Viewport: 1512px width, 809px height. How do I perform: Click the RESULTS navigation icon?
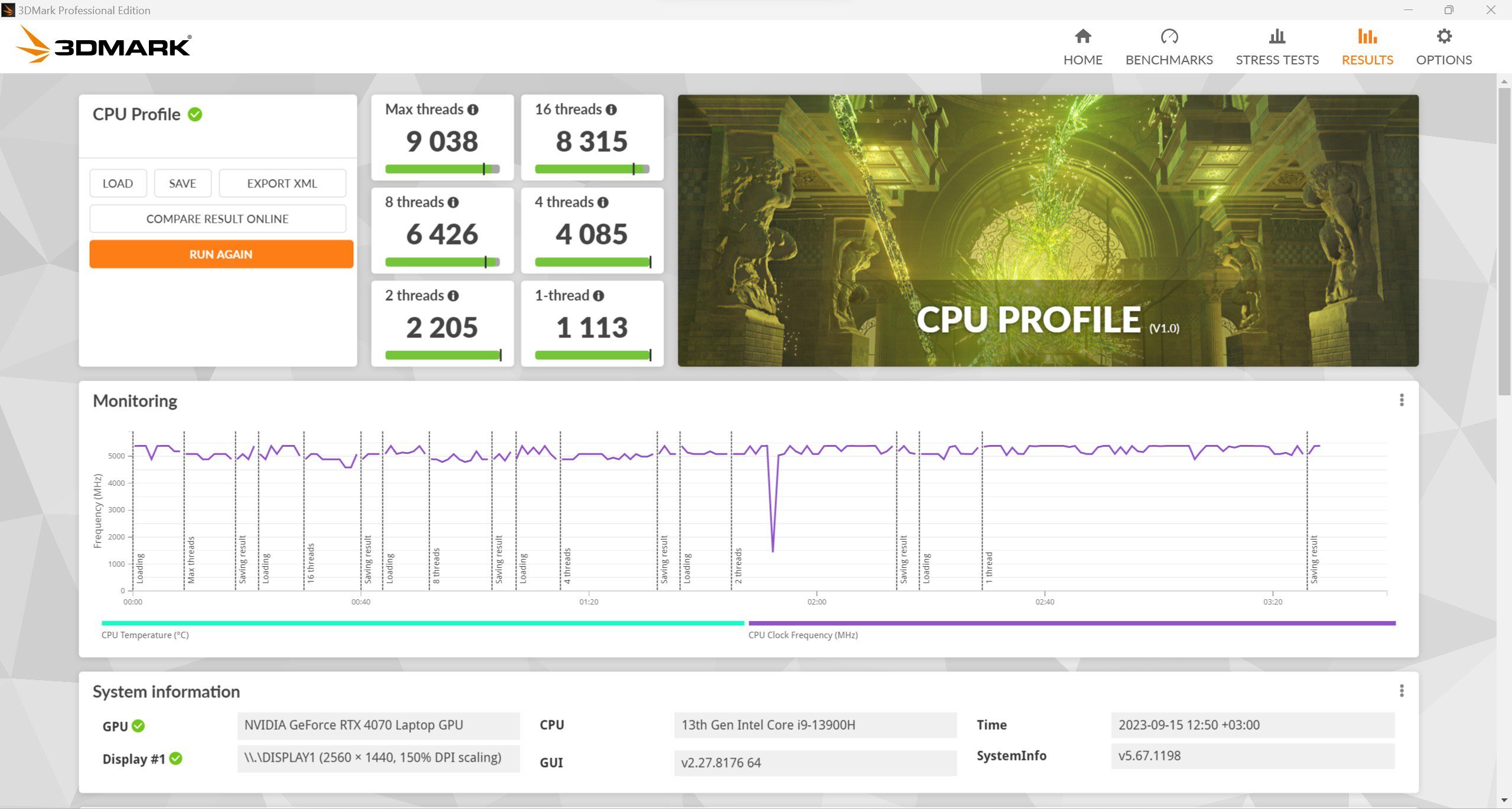point(1367,37)
